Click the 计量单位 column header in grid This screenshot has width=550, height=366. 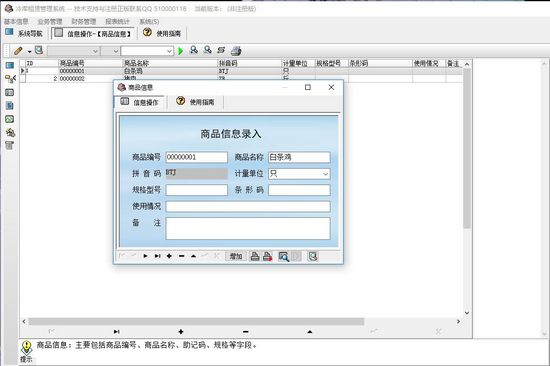pyautogui.click(x=299, y=63)
